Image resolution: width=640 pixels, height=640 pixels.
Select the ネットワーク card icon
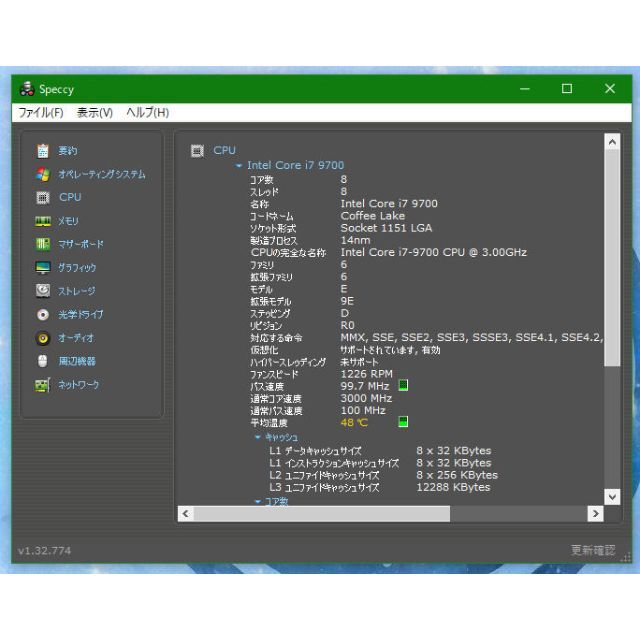click(43, 385)
